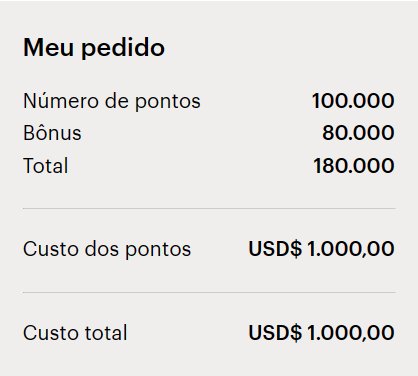Click the 100.000 points value
Image resolution: width=418 pixels, height=376 pixels.
tap(353, 101)
